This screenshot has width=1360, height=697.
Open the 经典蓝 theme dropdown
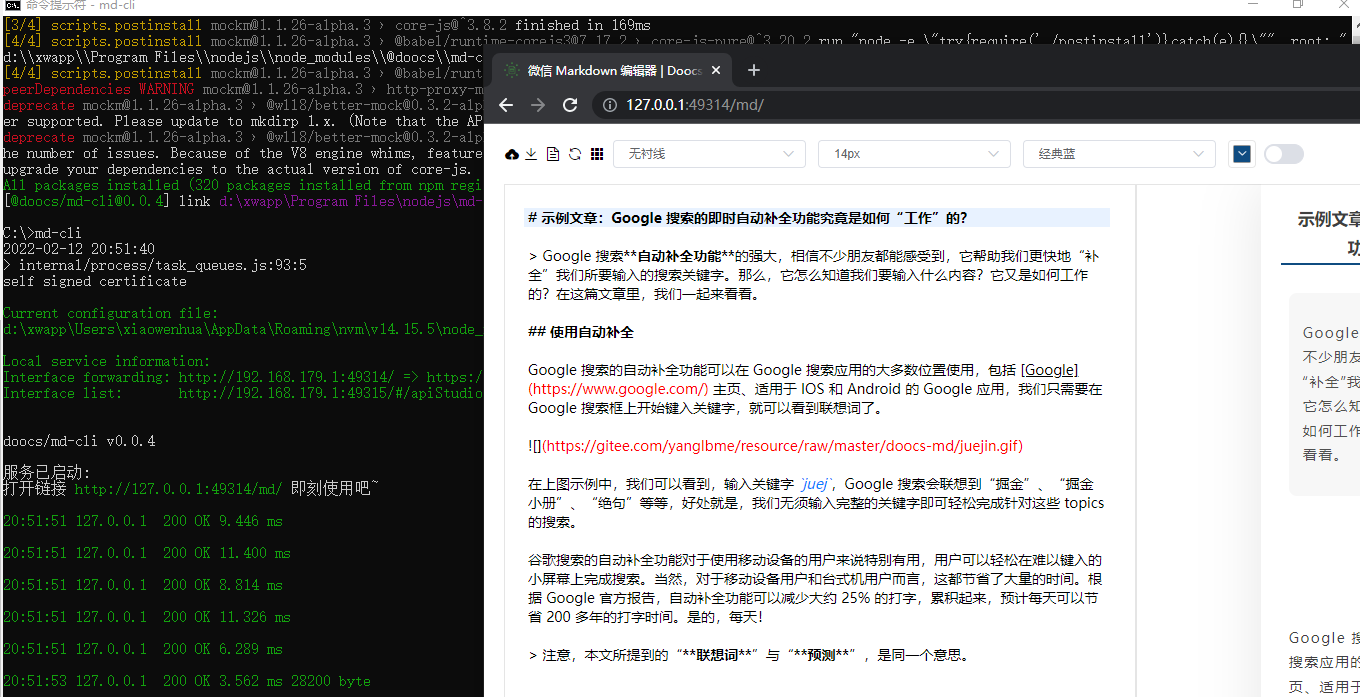tap(1119, 154)
